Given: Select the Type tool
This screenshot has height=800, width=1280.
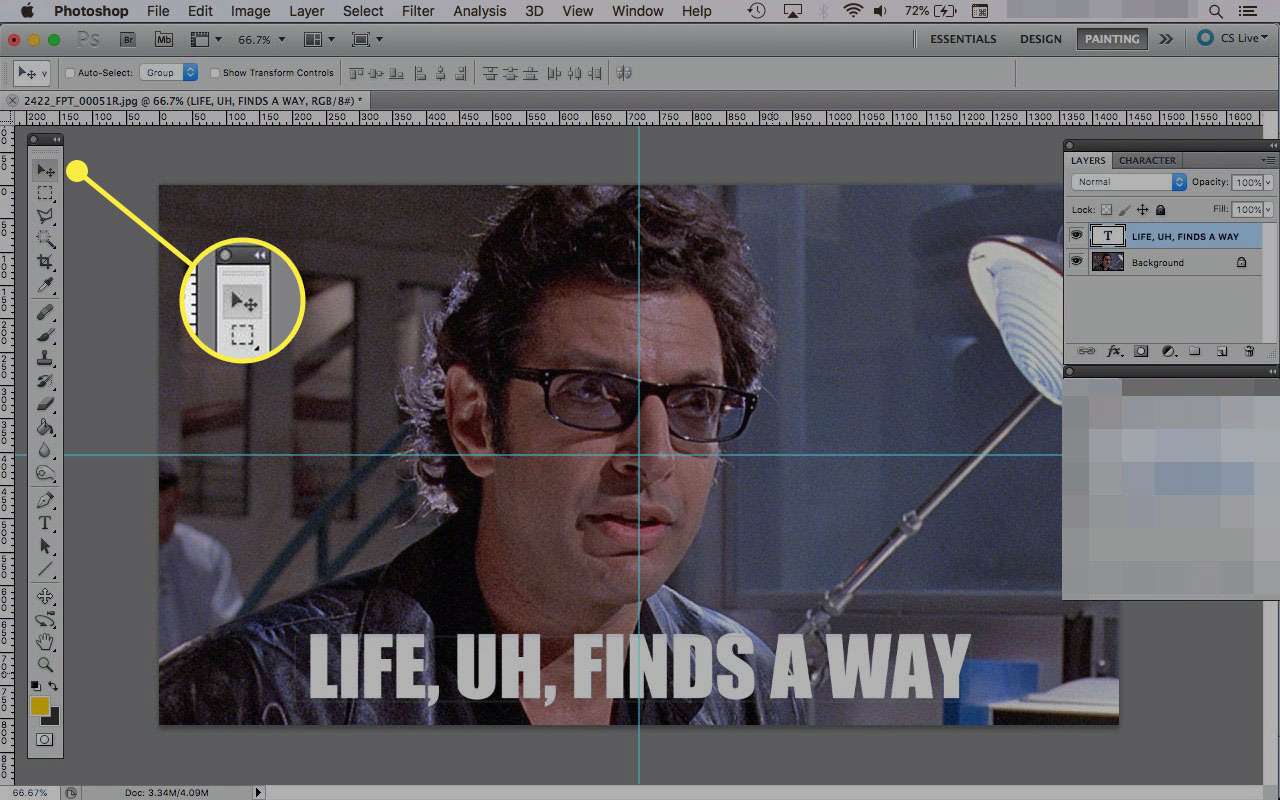Looking at the screenshot, I should [x=46, y=524].
